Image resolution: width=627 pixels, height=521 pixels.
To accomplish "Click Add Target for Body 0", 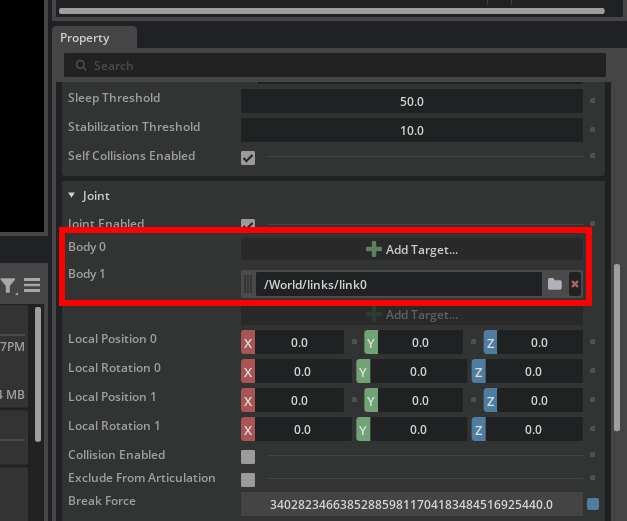I will [x=412, y=249].
